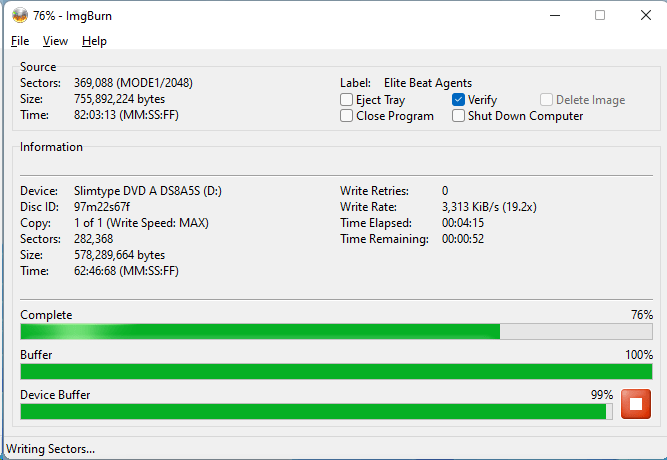667x460 pixels.
Task: Click the Complete progress bar
Action: [336, 332]
